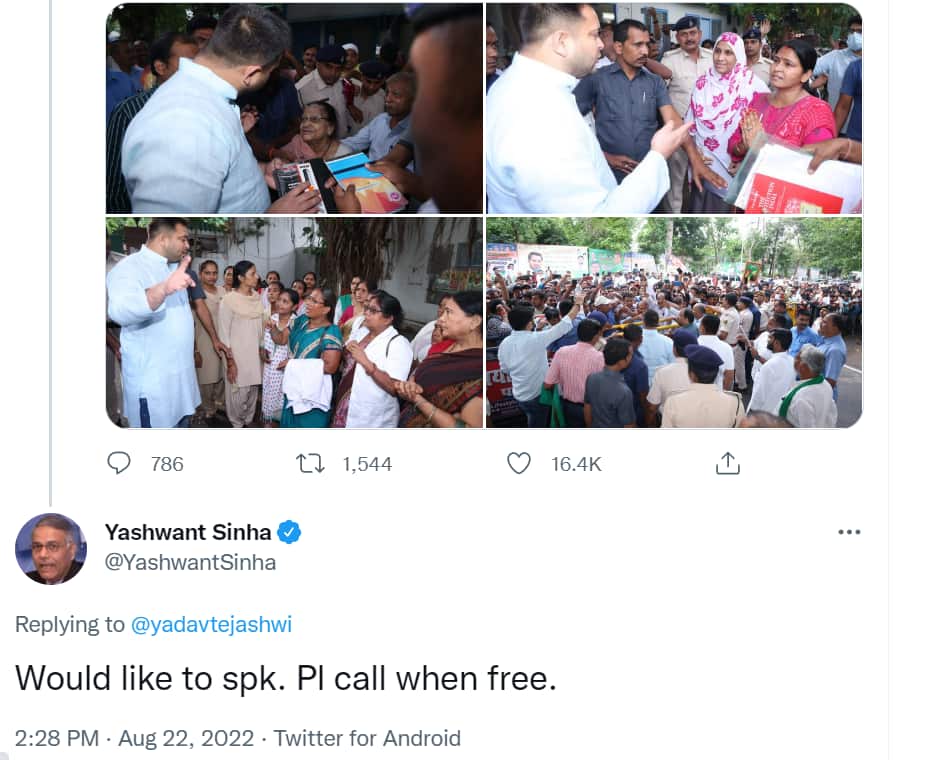Click the blue verified badge
Image resolution: width=931 pixels, height=760 pixels.
pyautogui.click(x=289, y=532)
